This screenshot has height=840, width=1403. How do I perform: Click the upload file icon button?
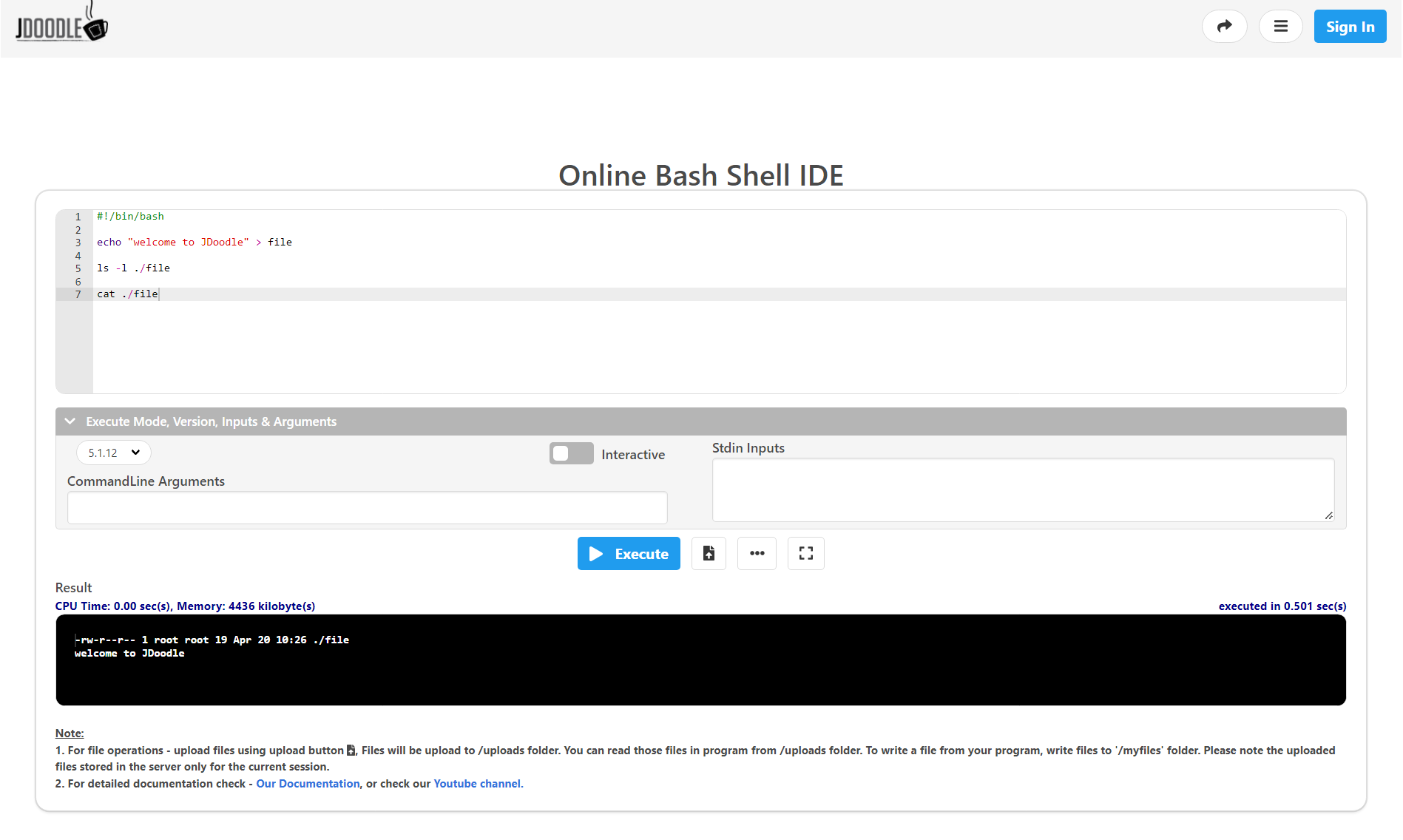point(709,553)
